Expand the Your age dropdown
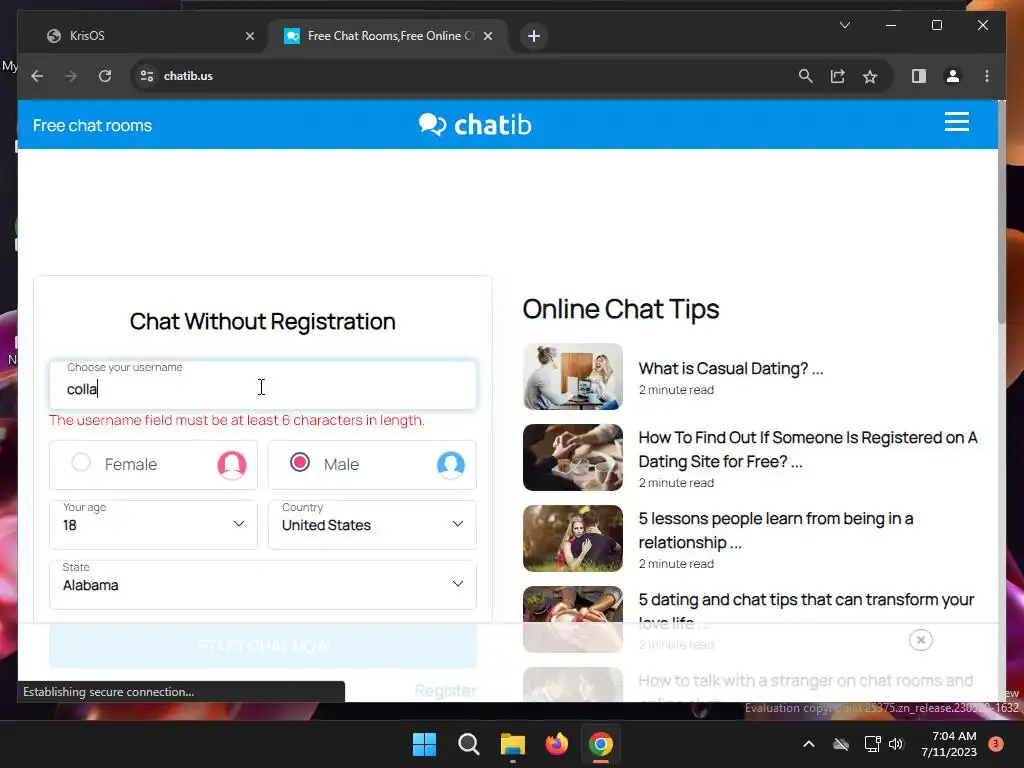 [153, 524]
